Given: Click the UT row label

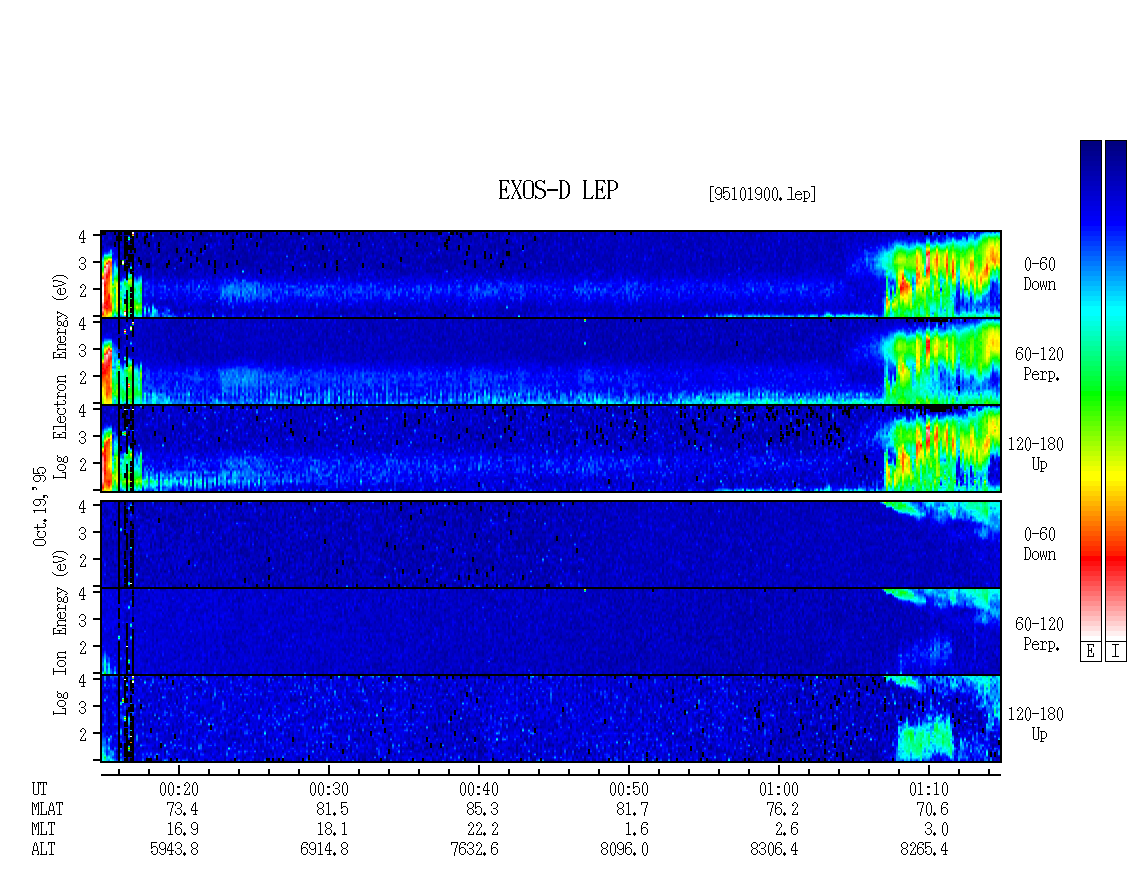Looking at the screenshot, I should [x=39, y=789].
